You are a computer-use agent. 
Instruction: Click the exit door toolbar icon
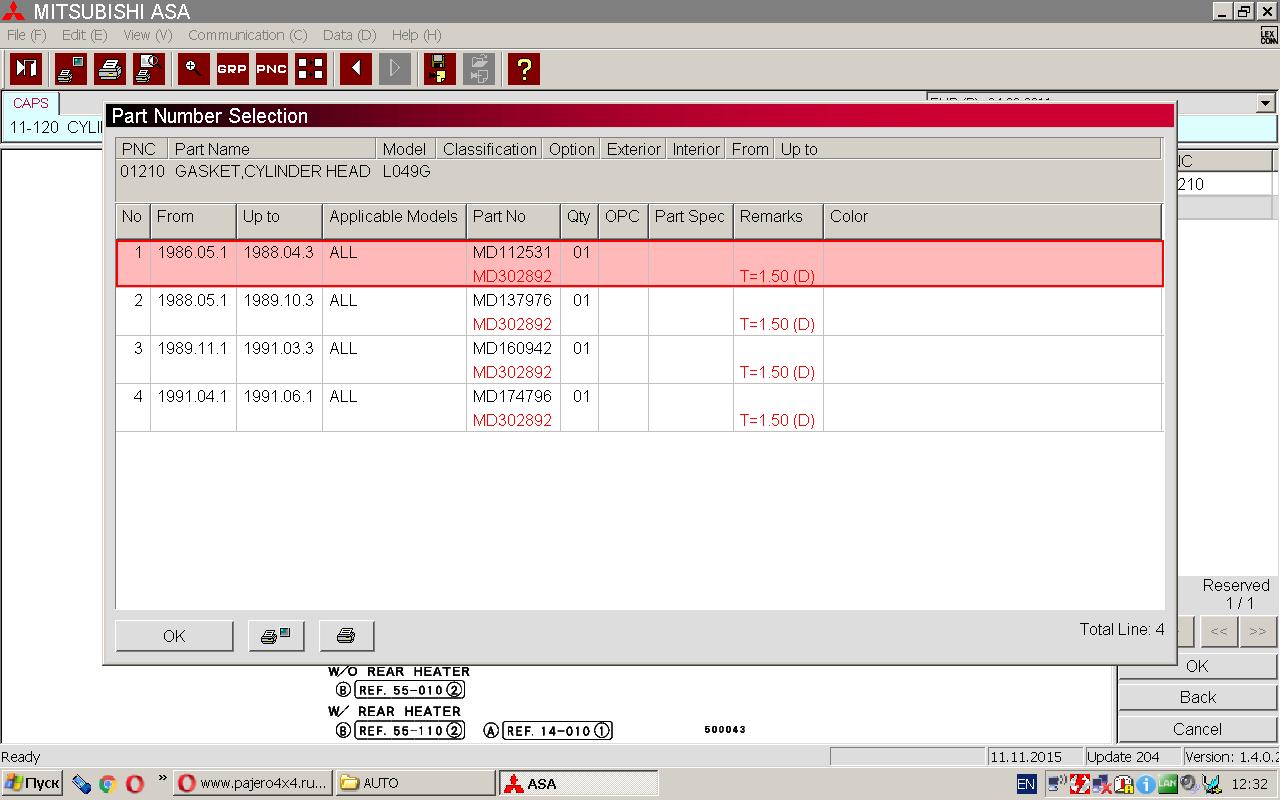click(x=26, y=69)
